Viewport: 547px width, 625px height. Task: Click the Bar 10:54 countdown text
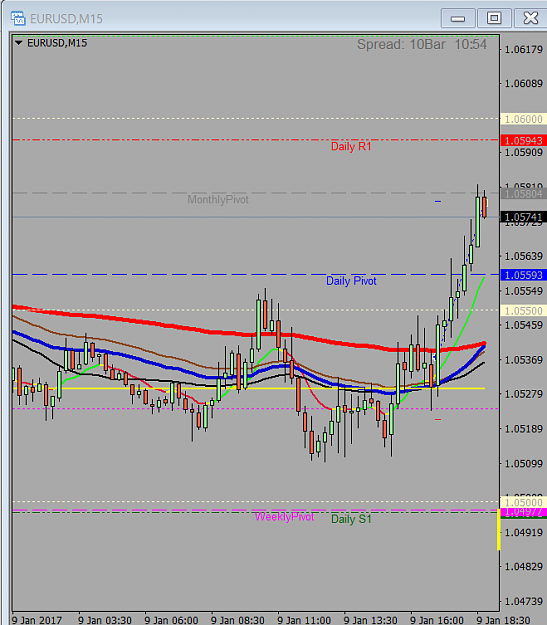[457, 44]
